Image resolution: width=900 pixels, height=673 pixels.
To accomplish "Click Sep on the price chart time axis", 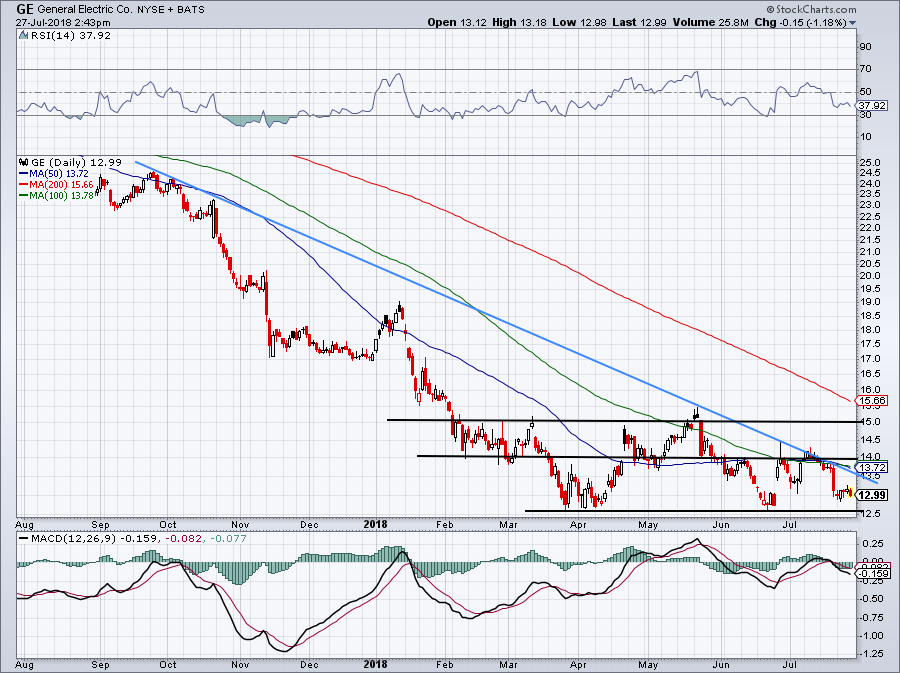I will 100,524.
